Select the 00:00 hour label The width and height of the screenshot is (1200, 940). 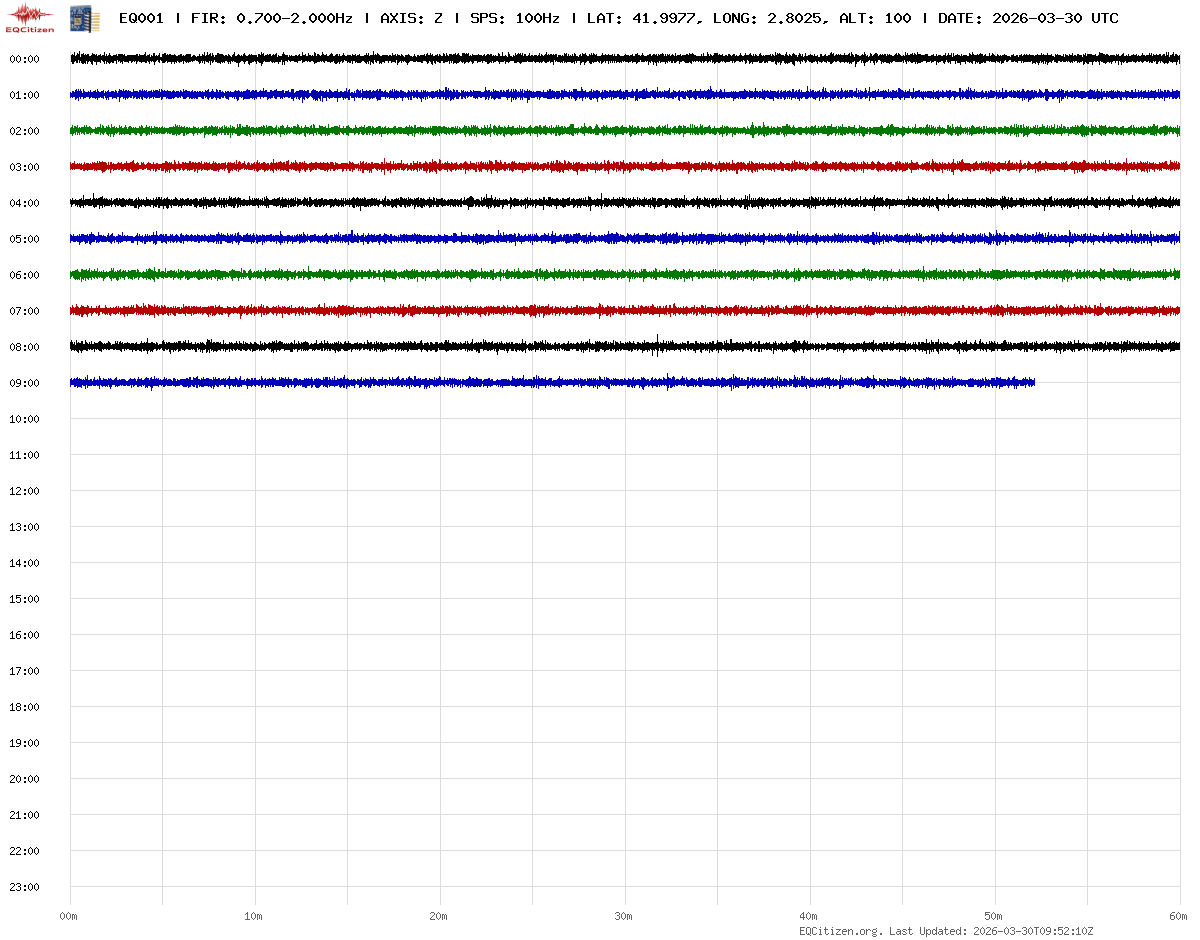point(24,60)
